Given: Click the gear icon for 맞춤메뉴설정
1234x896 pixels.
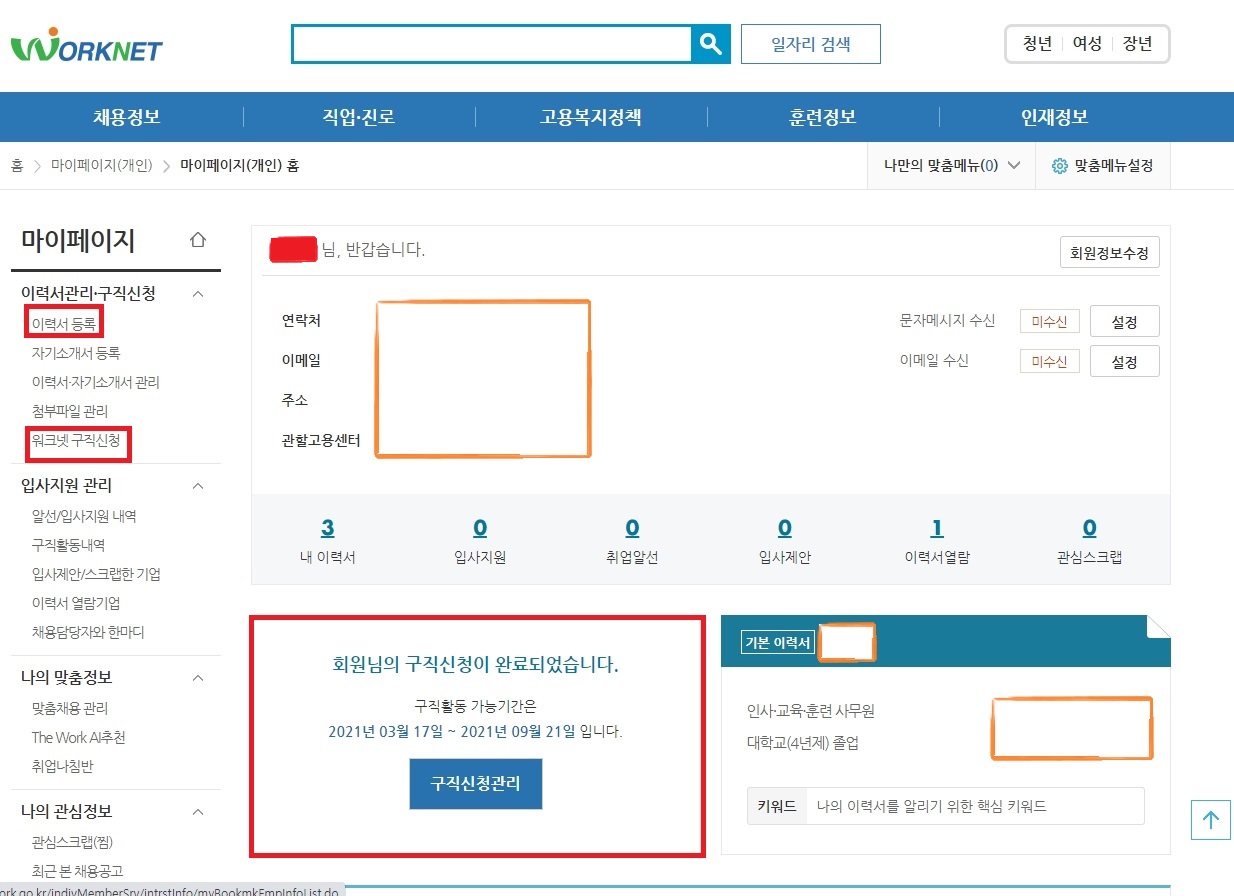Looking at the screenshot, I should point(1060,166).
